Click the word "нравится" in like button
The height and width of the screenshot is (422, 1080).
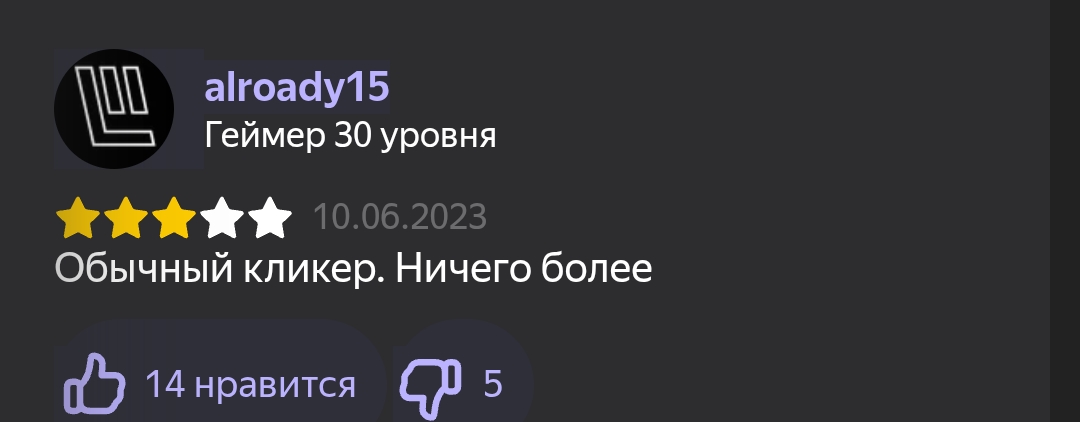pyautogui.click(x=276, y=386)
